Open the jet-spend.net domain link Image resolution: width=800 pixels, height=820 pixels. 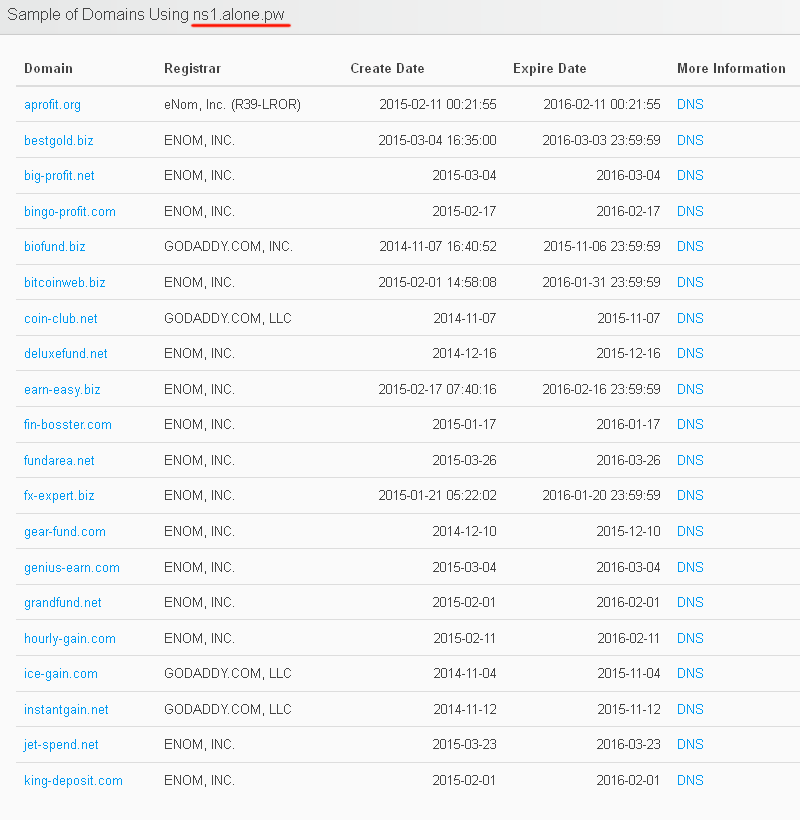pyautogui.click(x=61, y=744)
